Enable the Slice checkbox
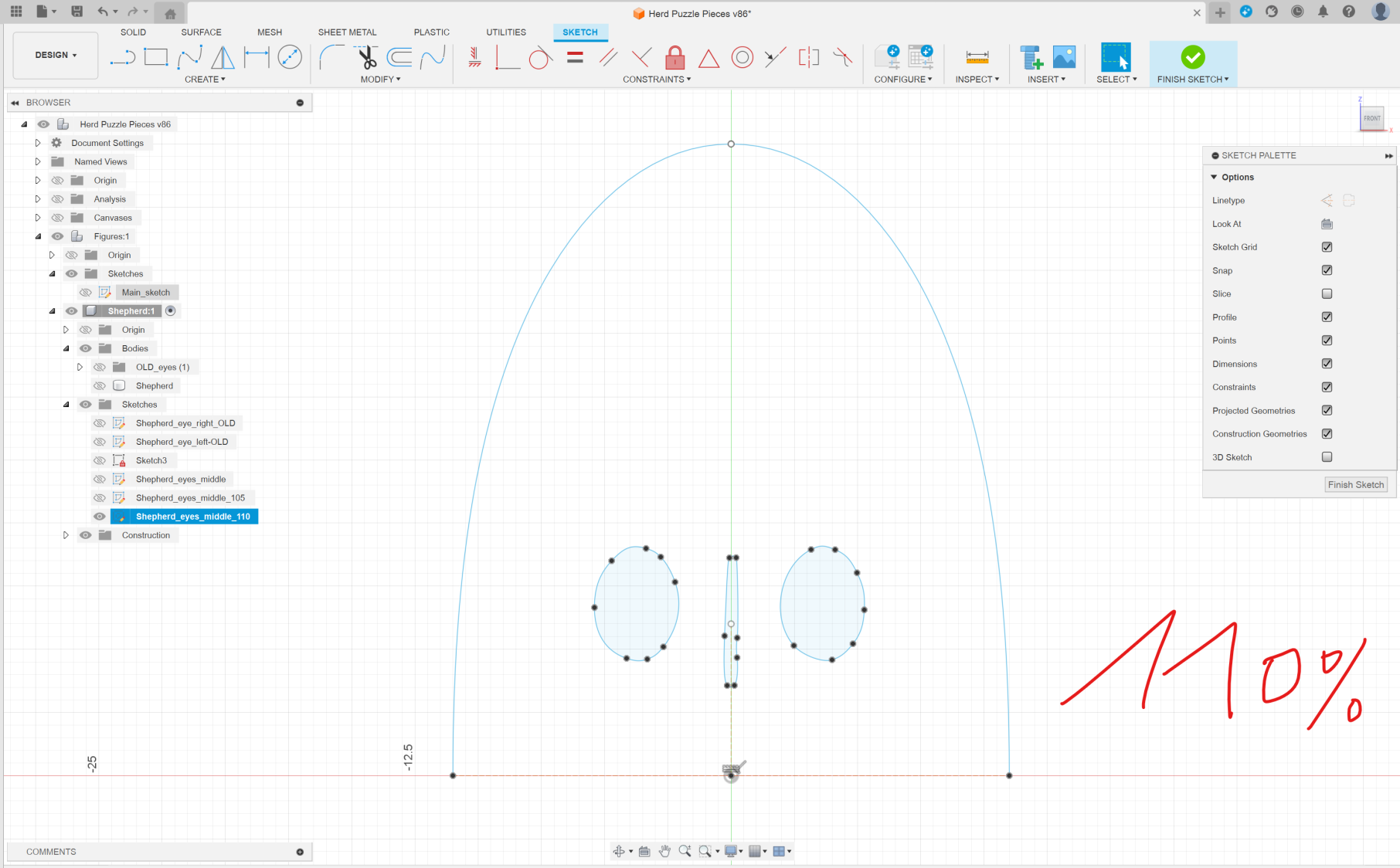Screen dimensions: 1400x868 tap(1327, 293)
